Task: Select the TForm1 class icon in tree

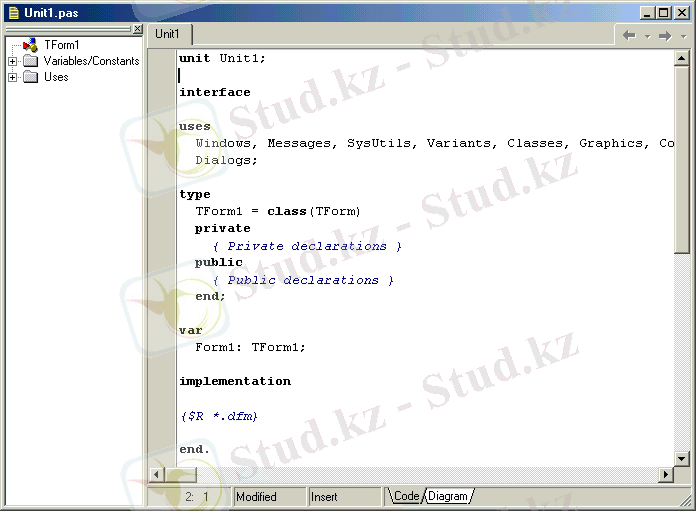Action: [x=30, y=45]
